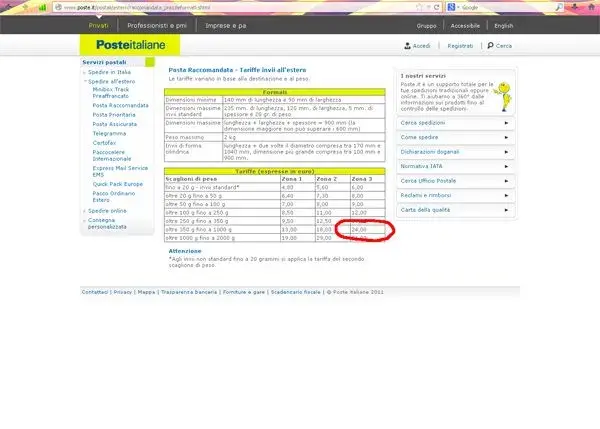Click Scadenzario fiscale footer link
600x429 pixels.
295,292
